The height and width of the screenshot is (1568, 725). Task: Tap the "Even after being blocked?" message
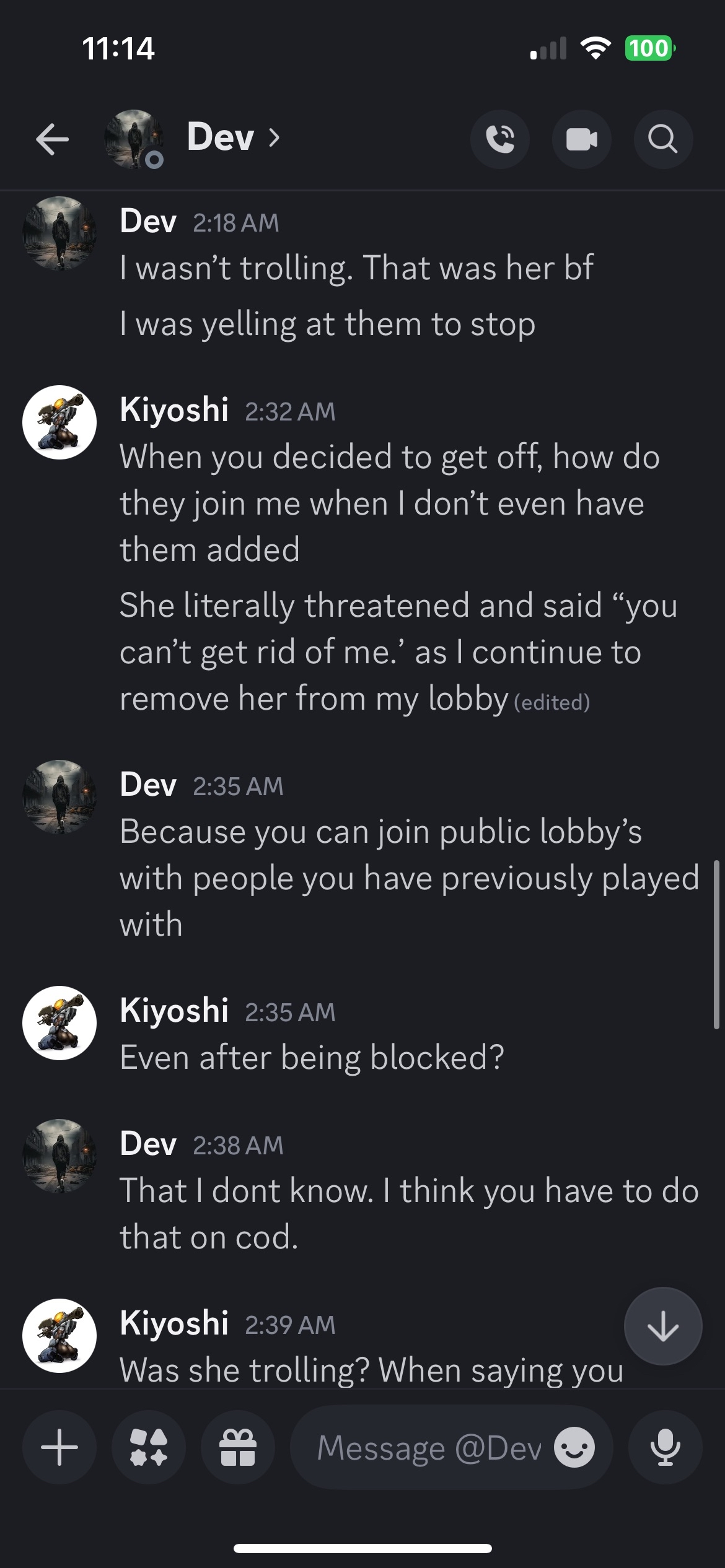click(312, 1057)
